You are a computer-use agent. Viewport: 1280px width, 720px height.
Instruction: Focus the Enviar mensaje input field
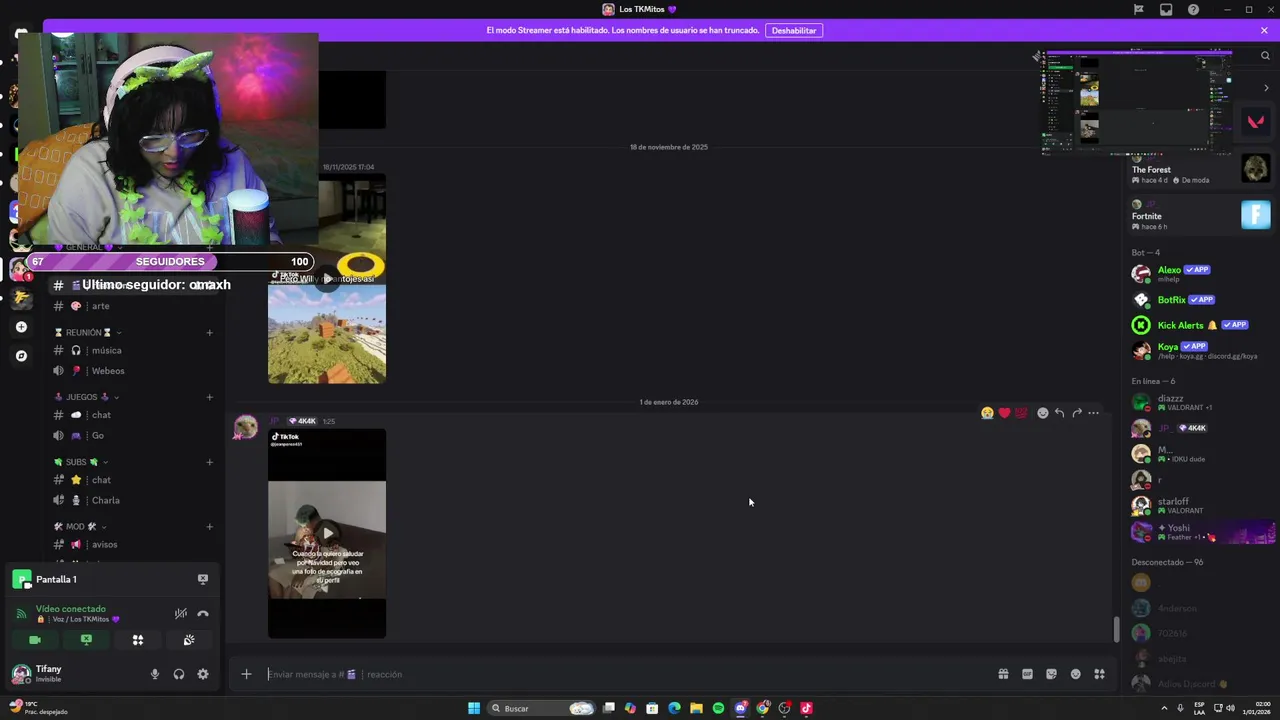(x=620, y=674)
